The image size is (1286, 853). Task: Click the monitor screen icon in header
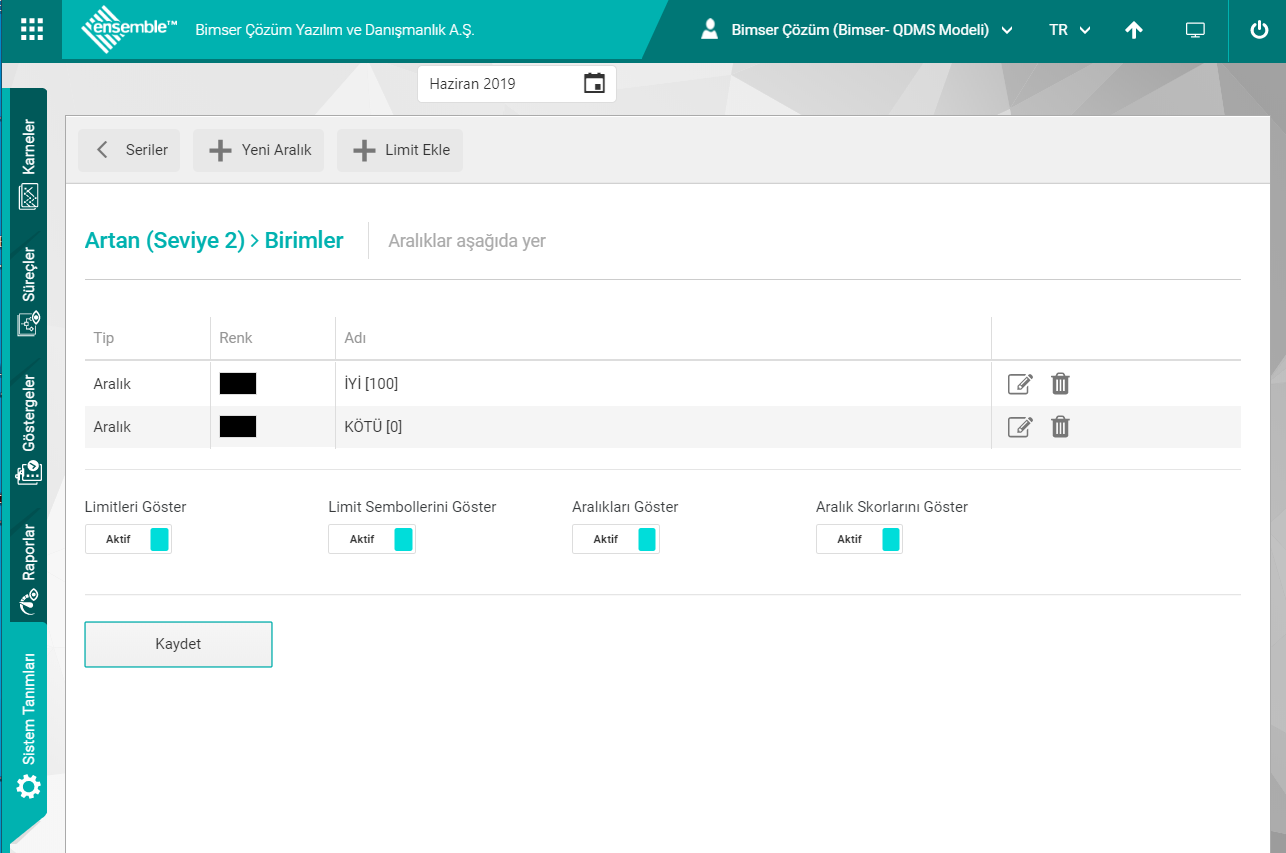(1195, 30)
